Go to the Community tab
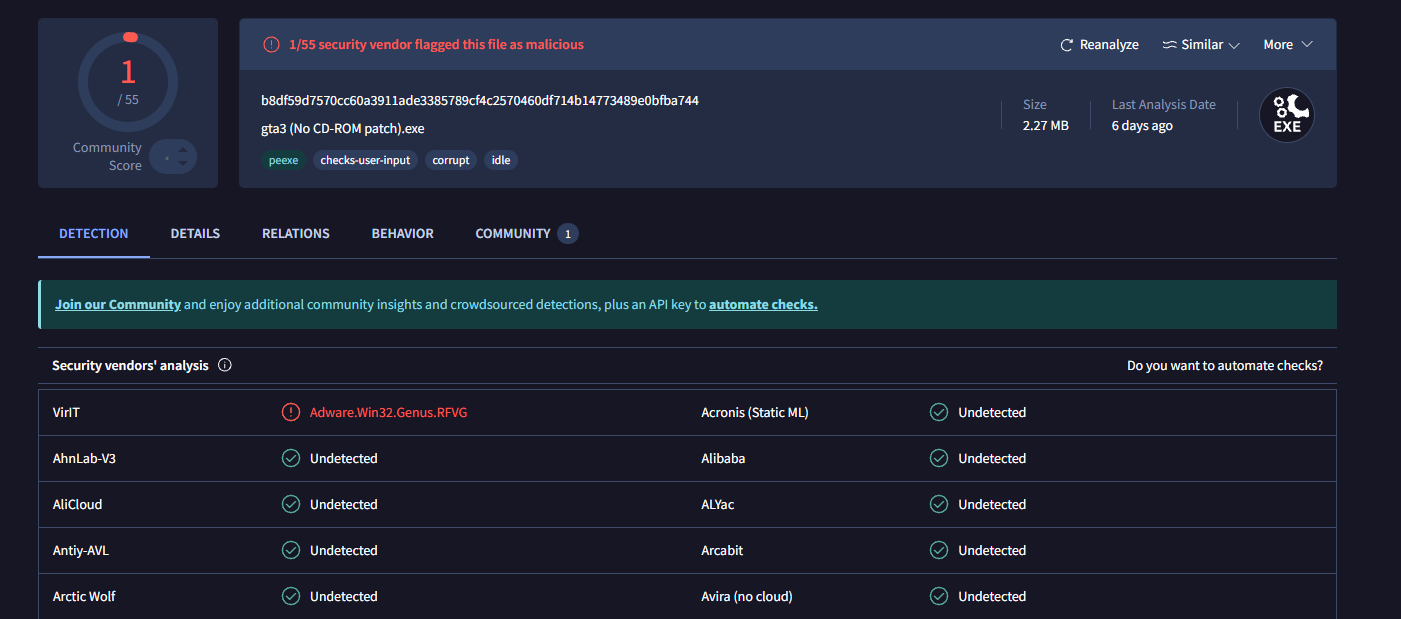 (x=513, y=233)
